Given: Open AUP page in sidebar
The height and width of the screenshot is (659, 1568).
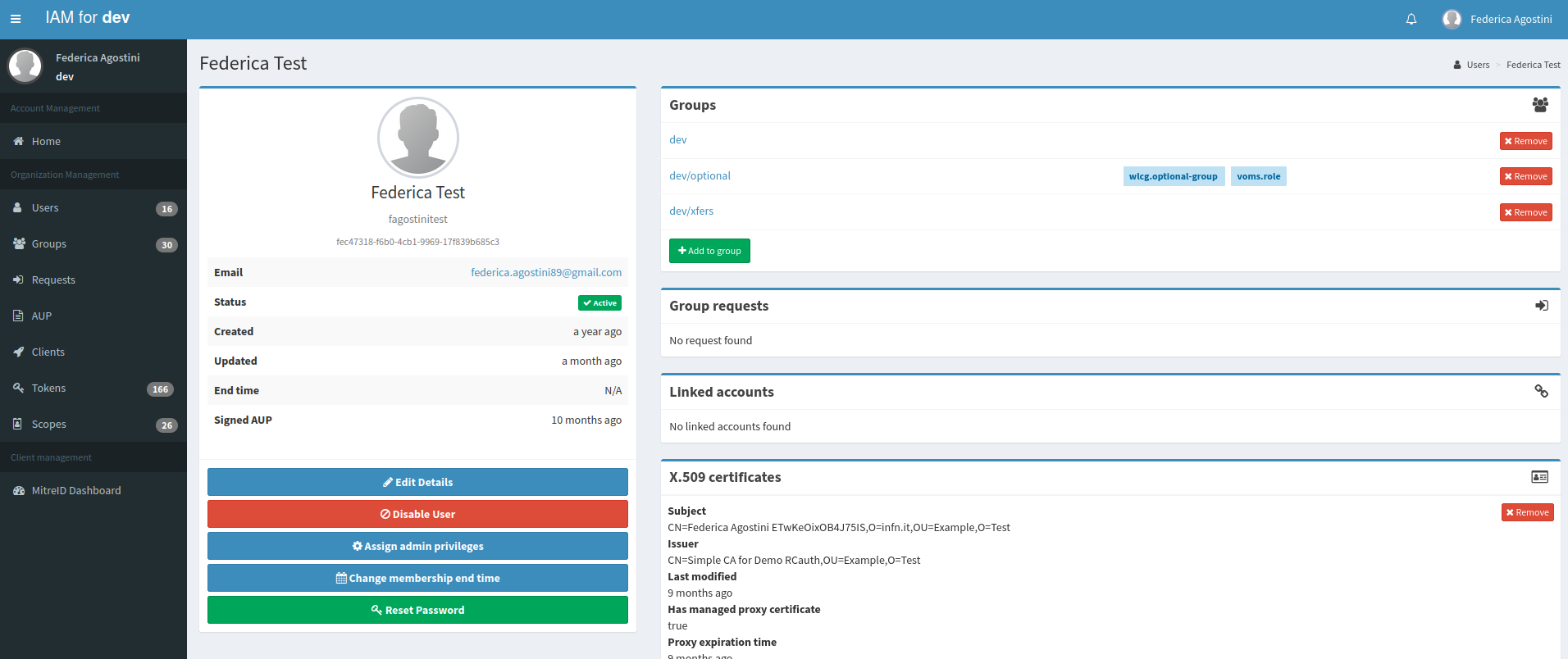Looking at the screenshot, I should pos(93,316).
